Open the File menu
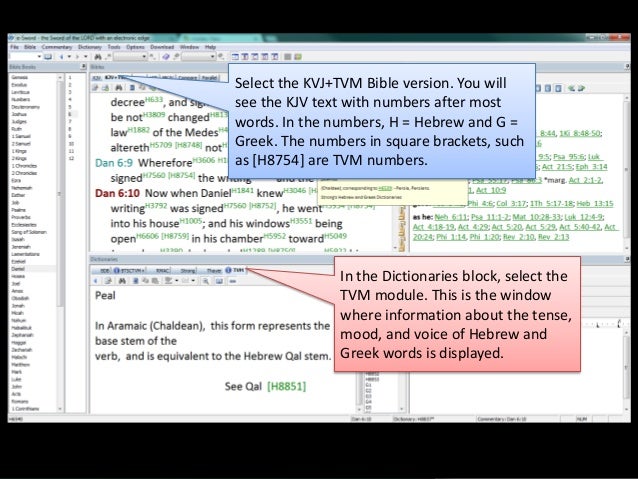638x479 pixels. click(14, 47)
